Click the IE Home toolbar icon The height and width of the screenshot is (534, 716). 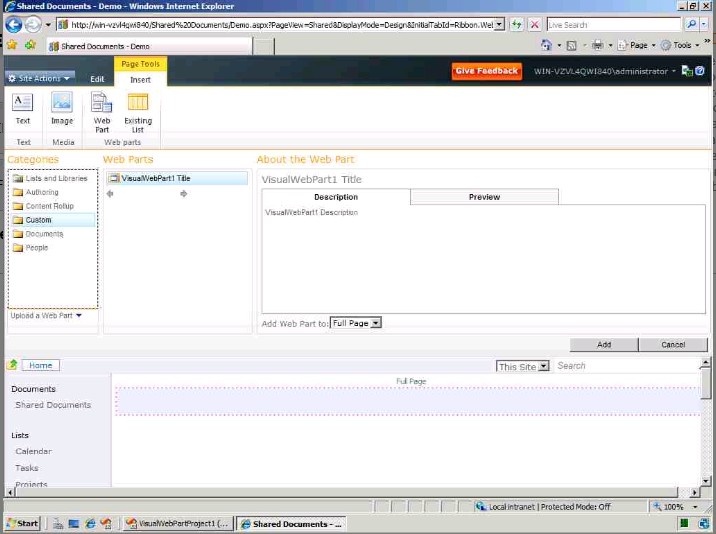point(546,45)
